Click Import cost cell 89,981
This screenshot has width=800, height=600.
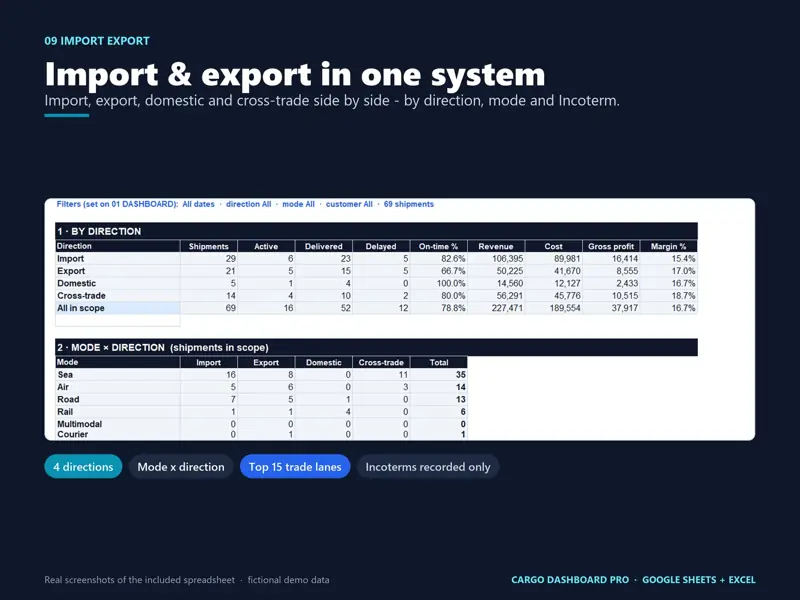(x=553, y=259)
